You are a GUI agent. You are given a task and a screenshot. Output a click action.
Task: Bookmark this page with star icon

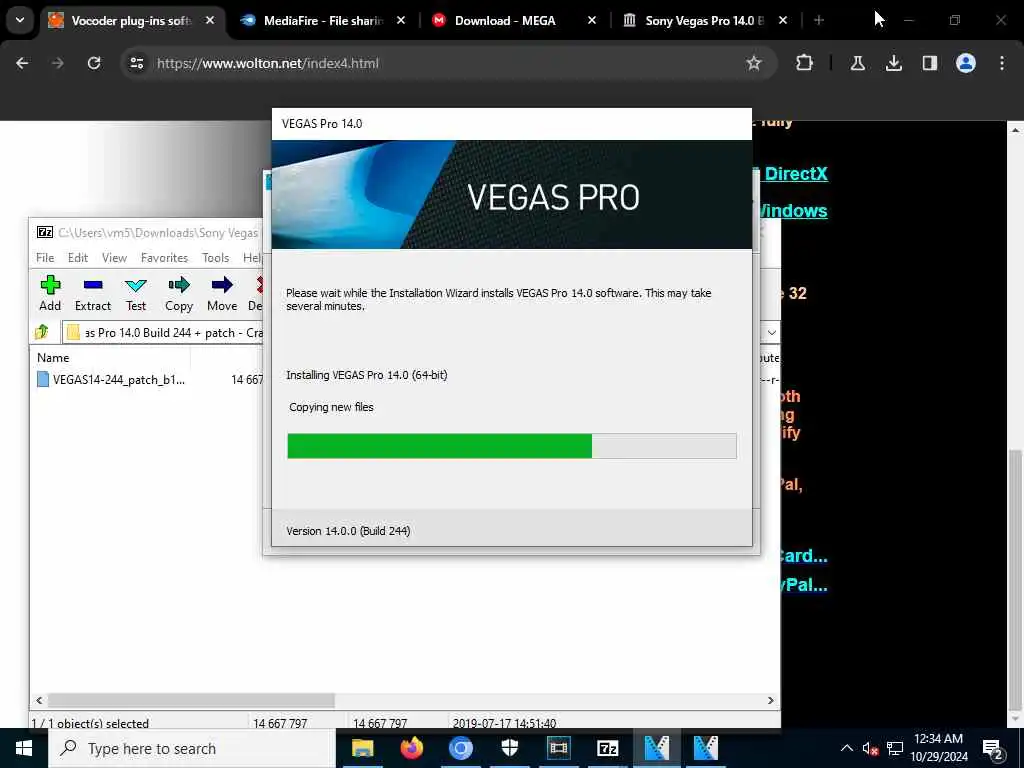[x=754, y=63]
